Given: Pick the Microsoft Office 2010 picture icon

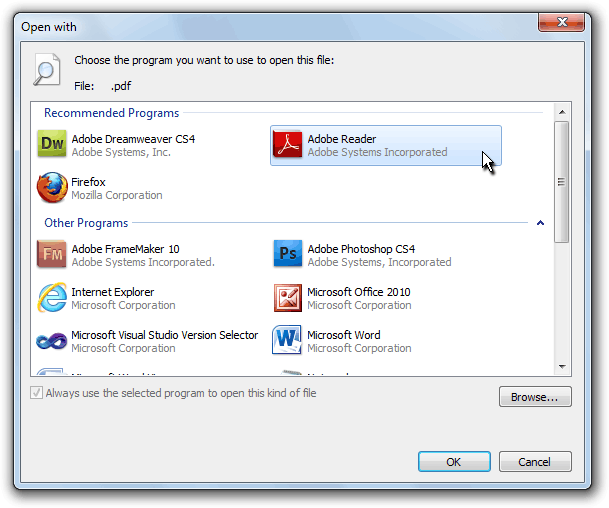Looking at the screenshot, I should click(287, 298).
